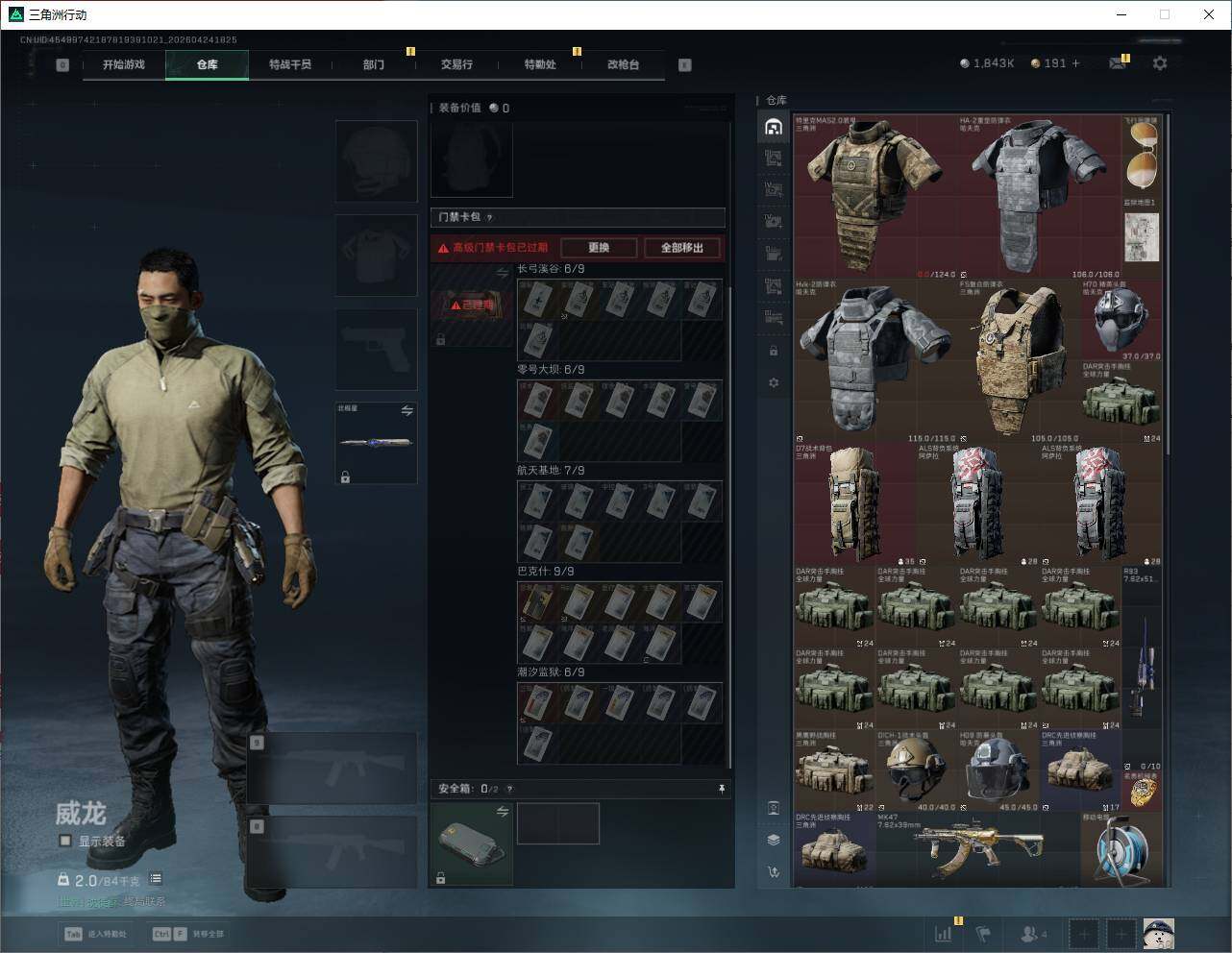Viewport: 1232px width, 953px height.
Task: Select the DICH-1 tactical helmet item
Action: tap(917, 770)
